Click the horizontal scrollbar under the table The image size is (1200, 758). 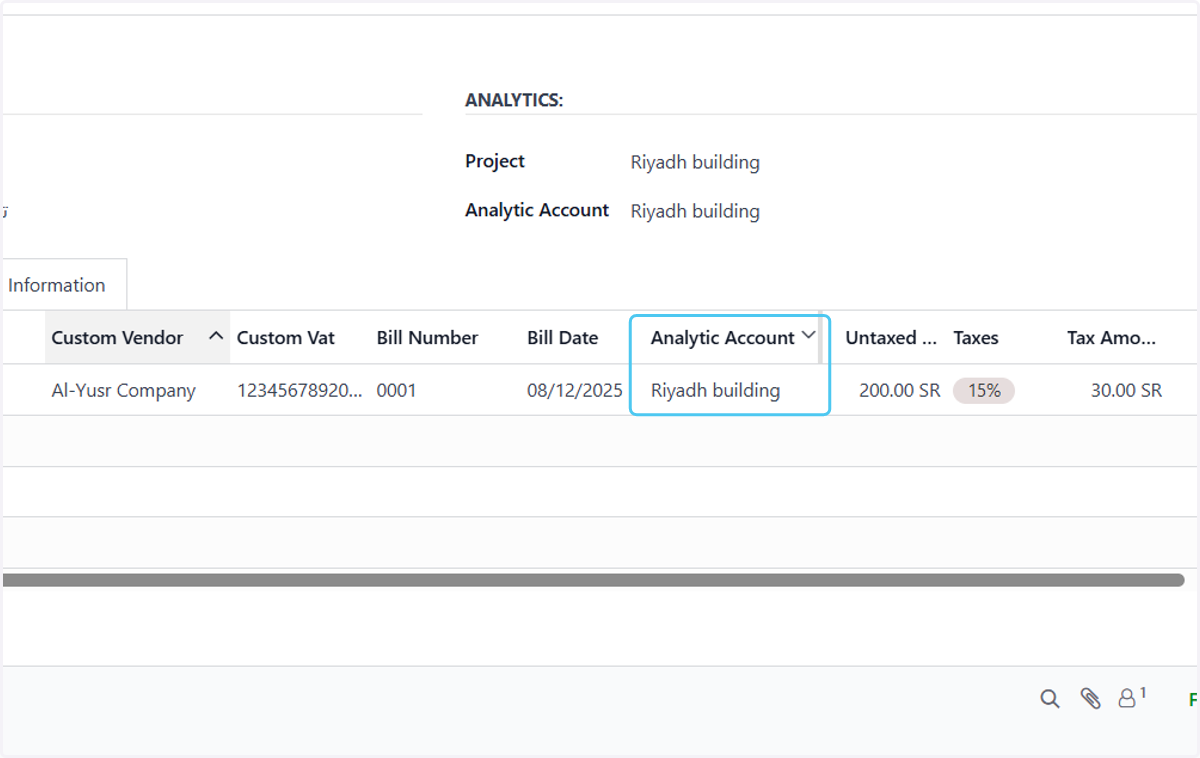pyautogui.click(x=593, y=580)
